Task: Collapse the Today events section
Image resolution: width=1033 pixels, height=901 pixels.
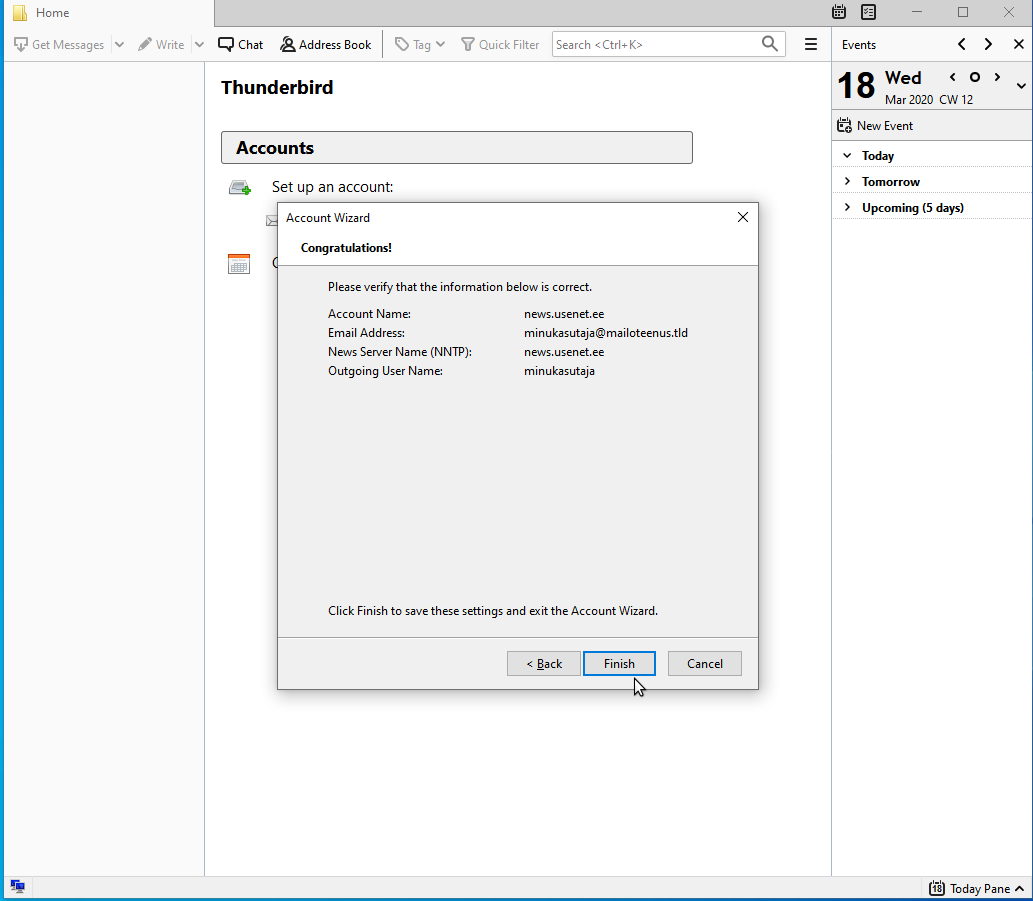Action: [848, 156]
